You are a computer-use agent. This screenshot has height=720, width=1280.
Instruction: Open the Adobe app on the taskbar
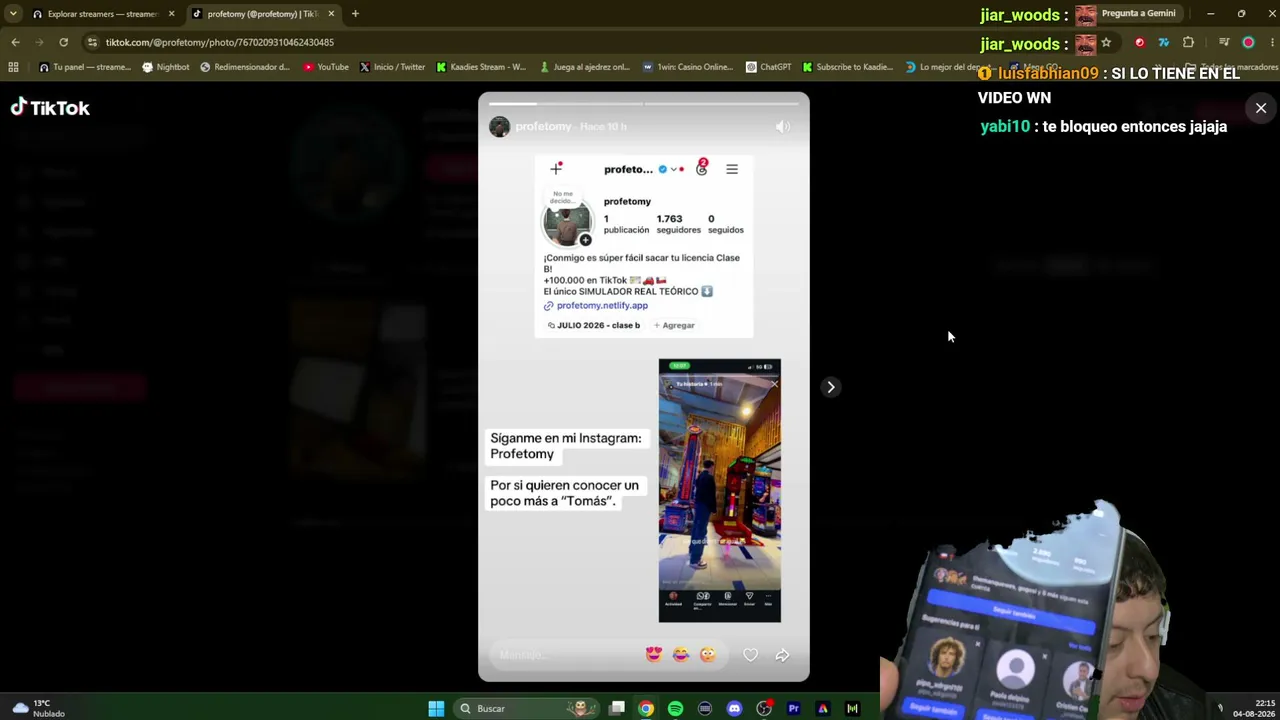coord(823,709)
